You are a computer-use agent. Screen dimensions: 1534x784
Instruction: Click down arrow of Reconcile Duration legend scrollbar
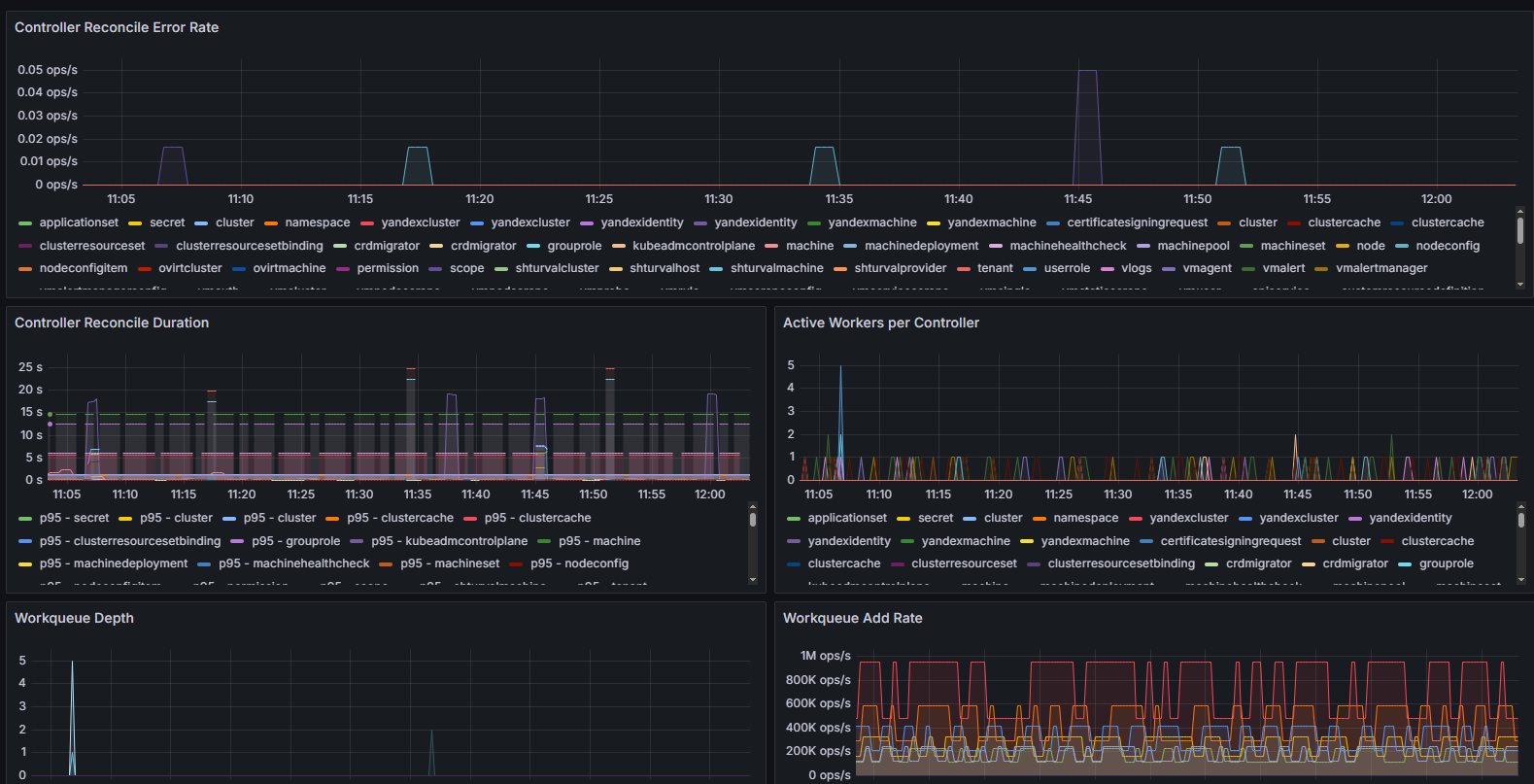[x=752, y=579]
